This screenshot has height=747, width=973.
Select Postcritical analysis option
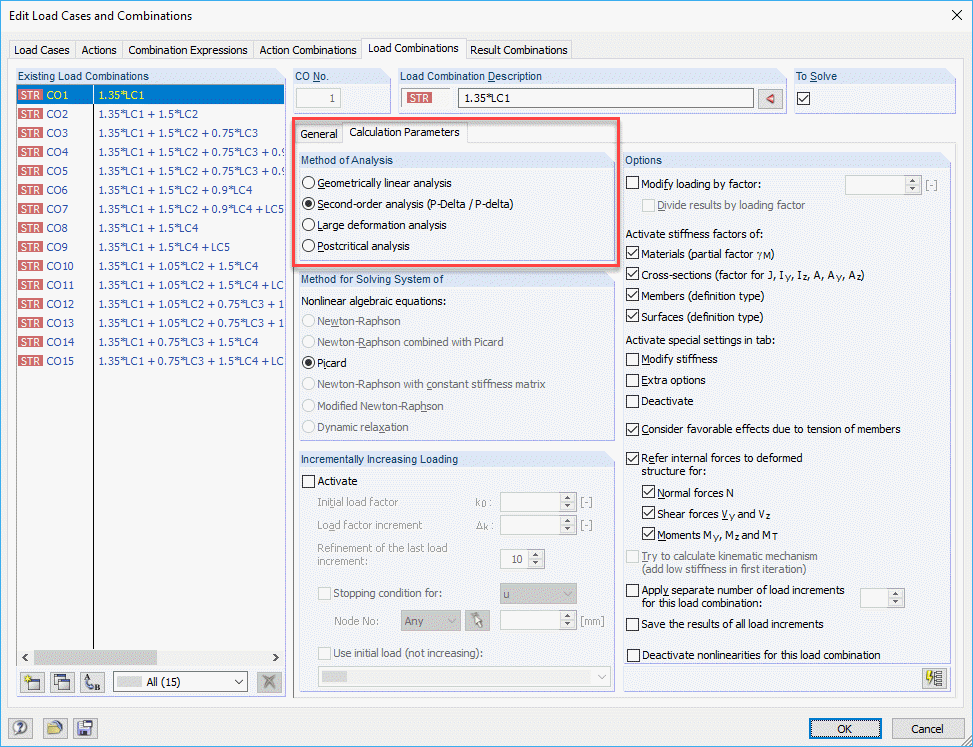[308, 246]
